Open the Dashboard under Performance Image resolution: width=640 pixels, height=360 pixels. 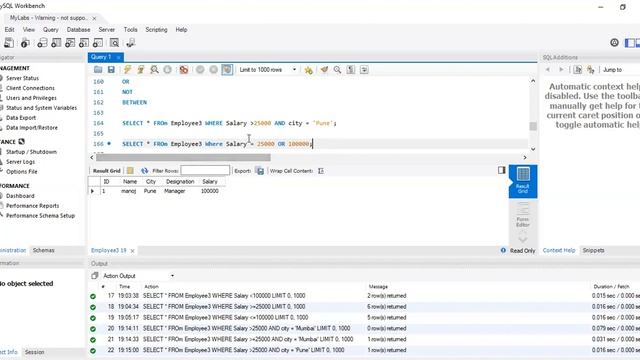coord(20,196)
